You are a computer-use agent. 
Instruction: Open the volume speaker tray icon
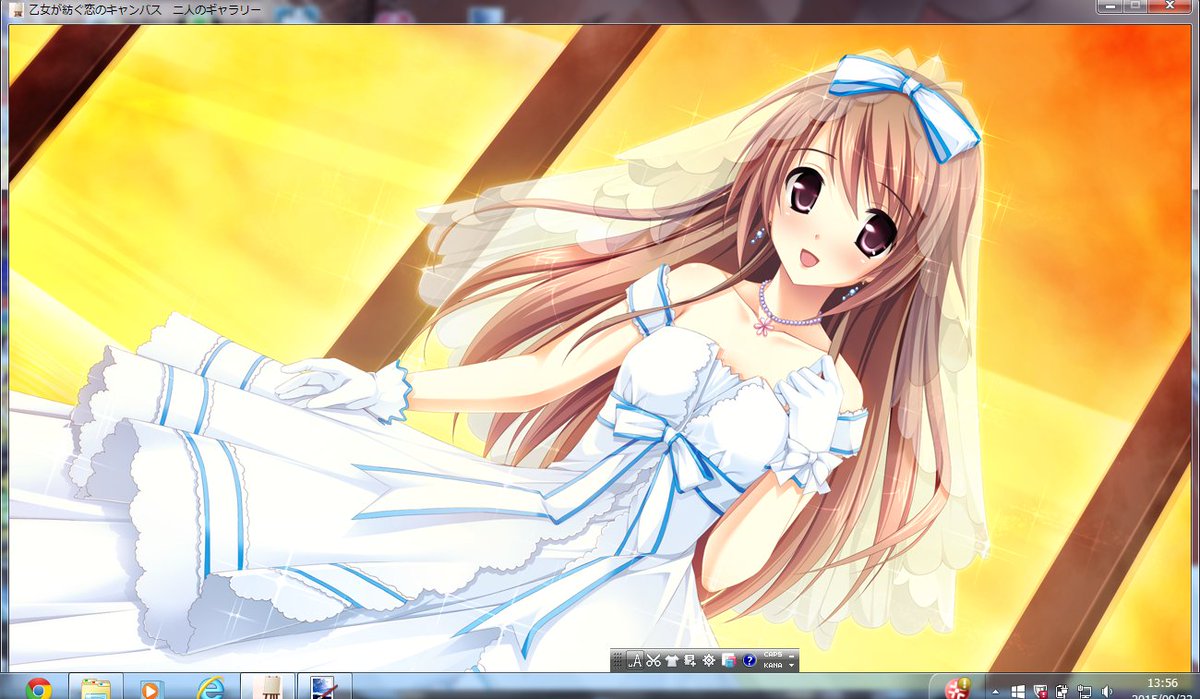pyautogui.click(x=1106, y=692)
